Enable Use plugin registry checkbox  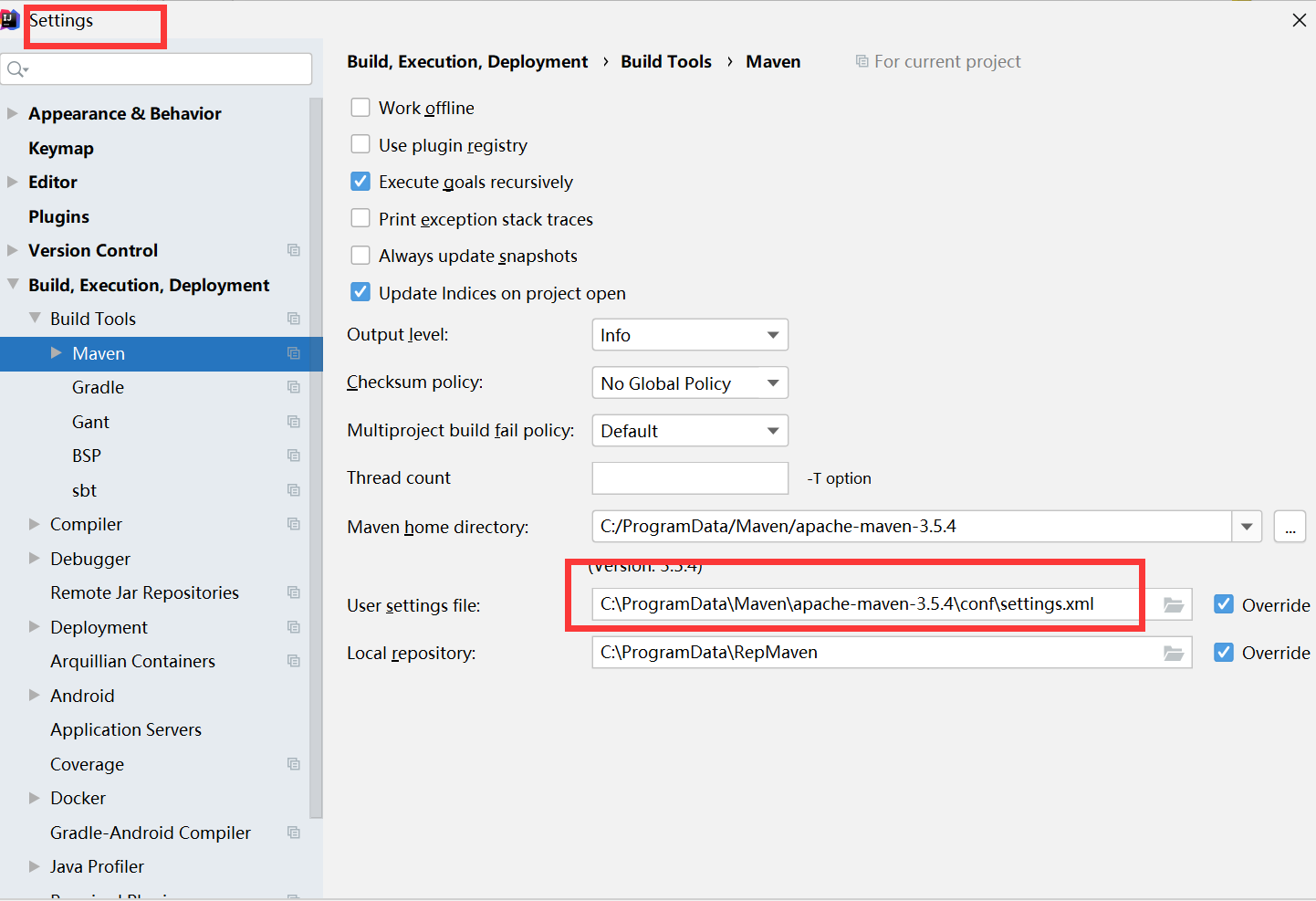tap(360, 144)
